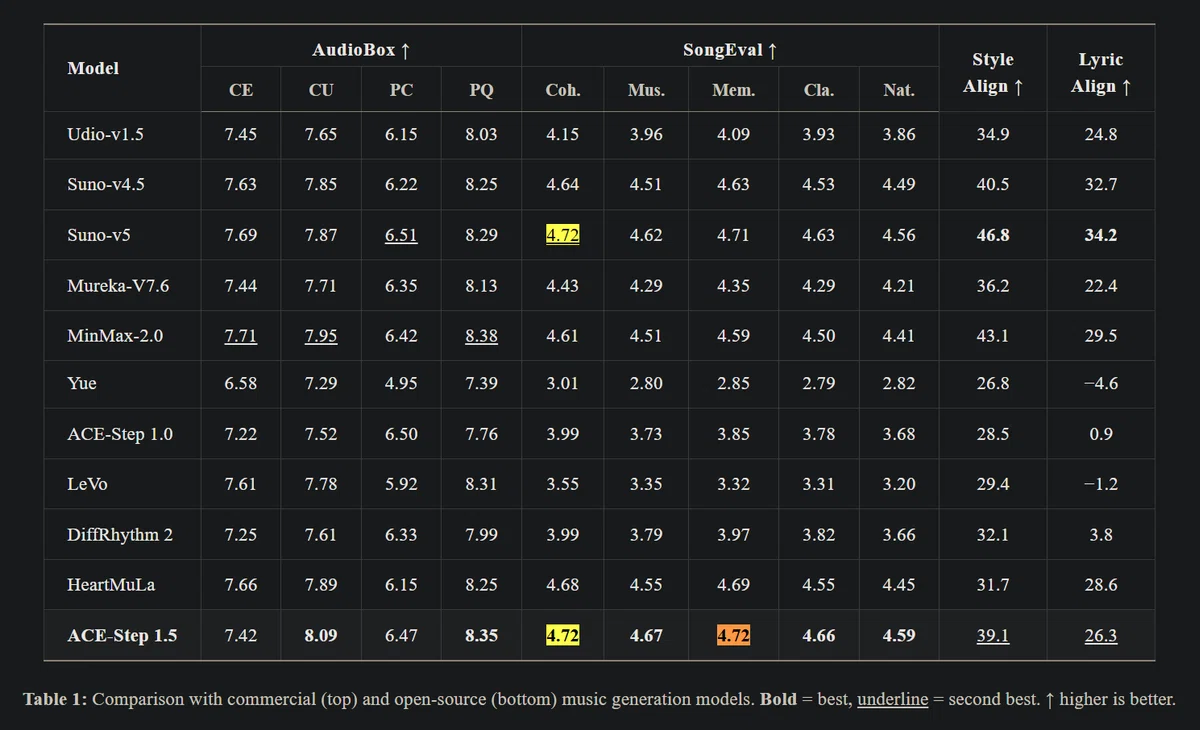This screenshot has width=1200, height=730.
Task: Click the underlined 6.51 PC value for Suno-v5
Action: (401, 235)
